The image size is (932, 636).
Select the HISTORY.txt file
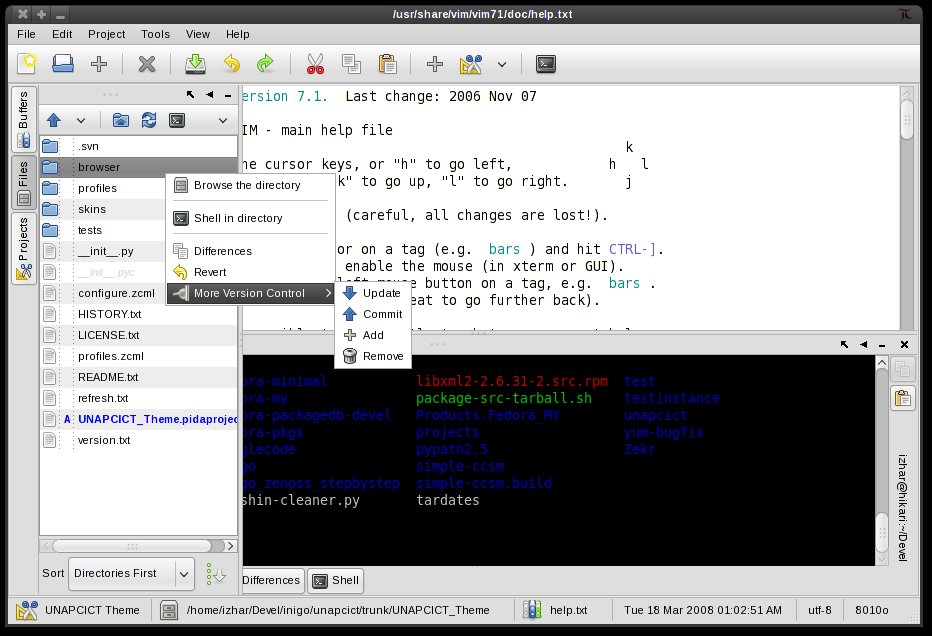[x=138, y=314]
